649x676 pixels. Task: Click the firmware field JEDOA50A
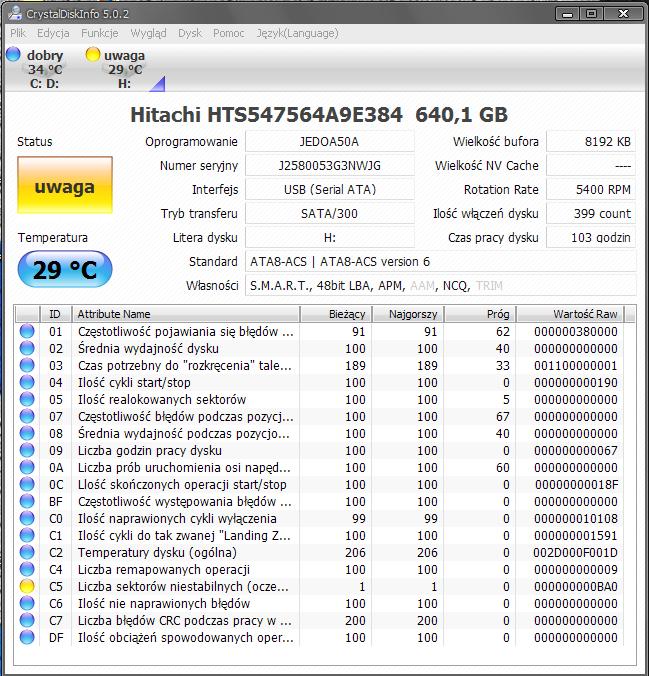pos(329,141)
